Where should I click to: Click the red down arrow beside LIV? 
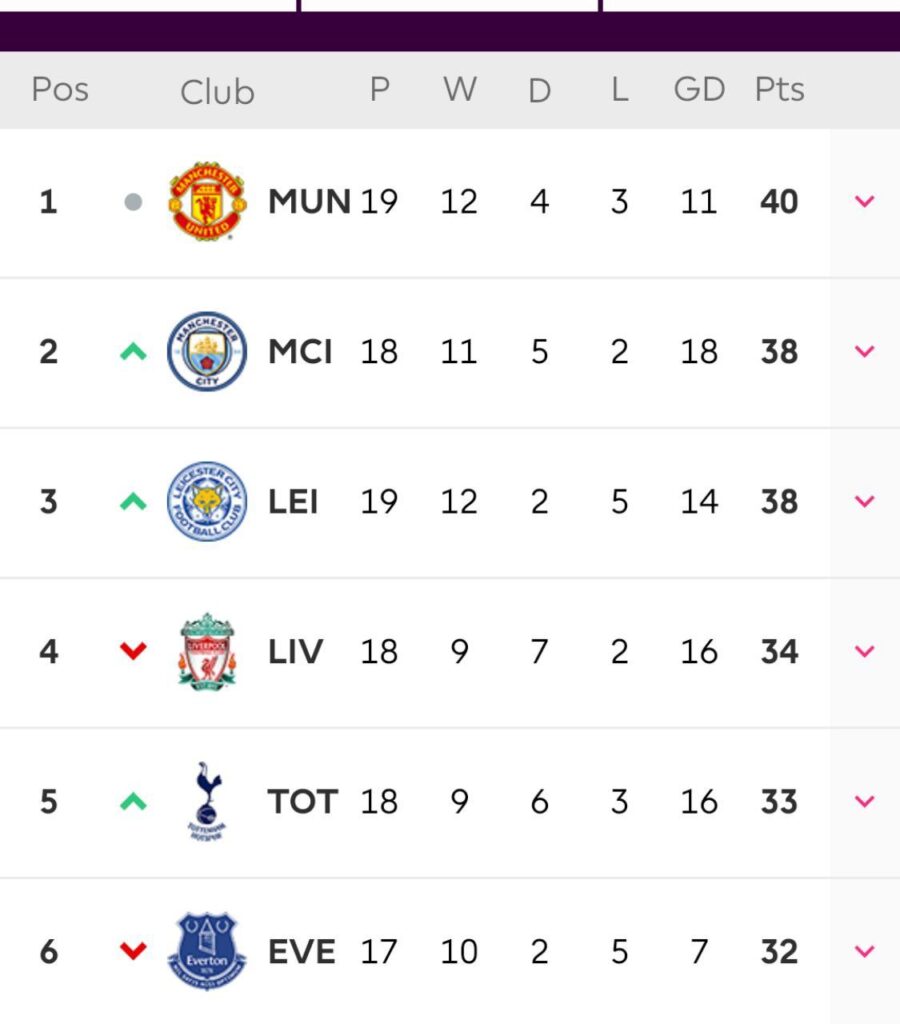(x=133, y=651)
